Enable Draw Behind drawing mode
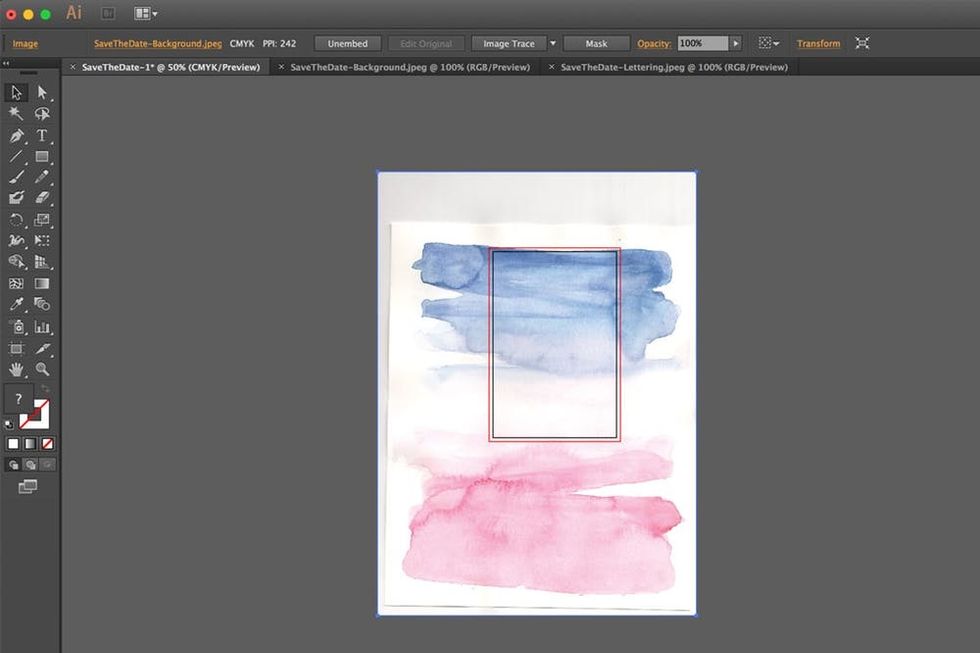The height and width of the screenshot is (653, 980). [30, 465]
